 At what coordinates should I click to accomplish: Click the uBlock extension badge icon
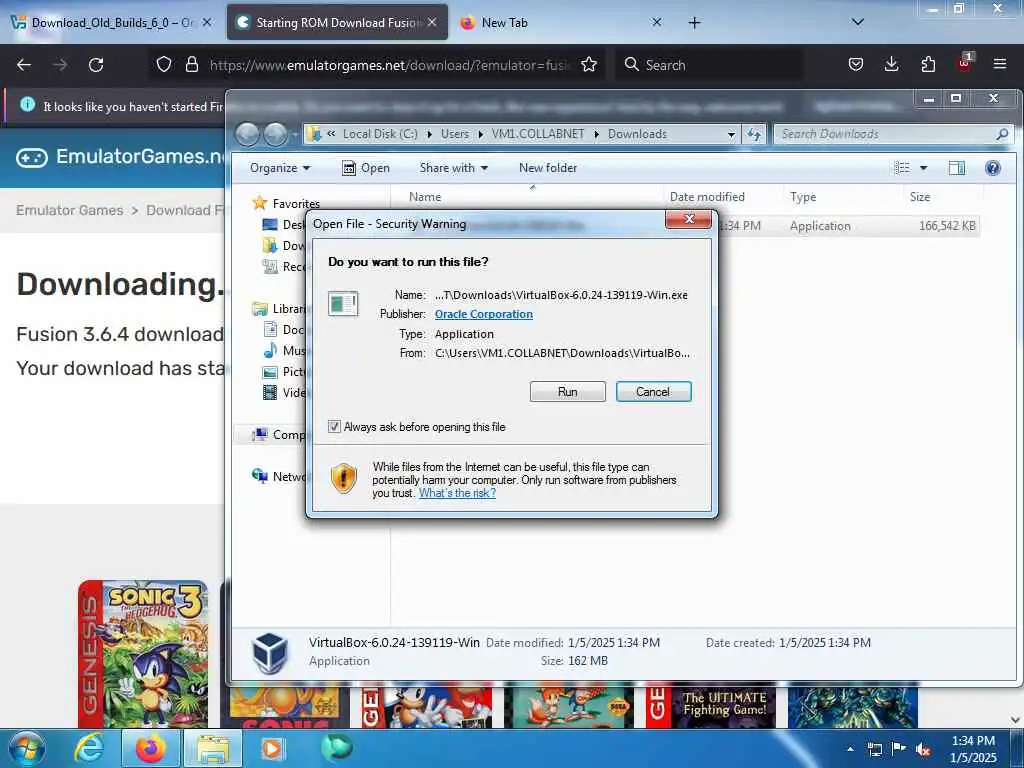pyautogui.click(x=964, y=63)
